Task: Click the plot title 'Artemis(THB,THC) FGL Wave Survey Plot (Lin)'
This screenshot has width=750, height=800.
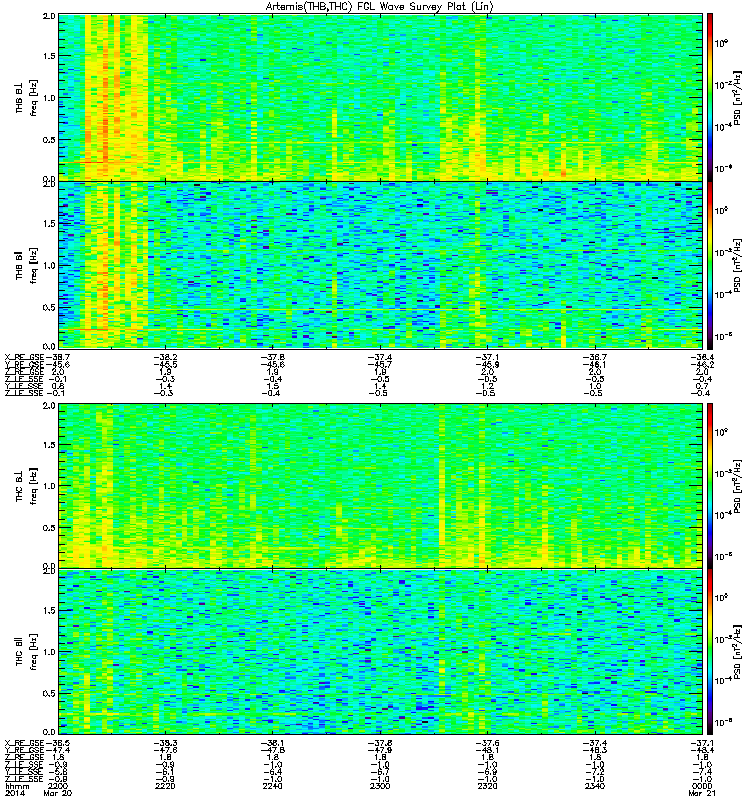Action: click(x=379, y=7)
